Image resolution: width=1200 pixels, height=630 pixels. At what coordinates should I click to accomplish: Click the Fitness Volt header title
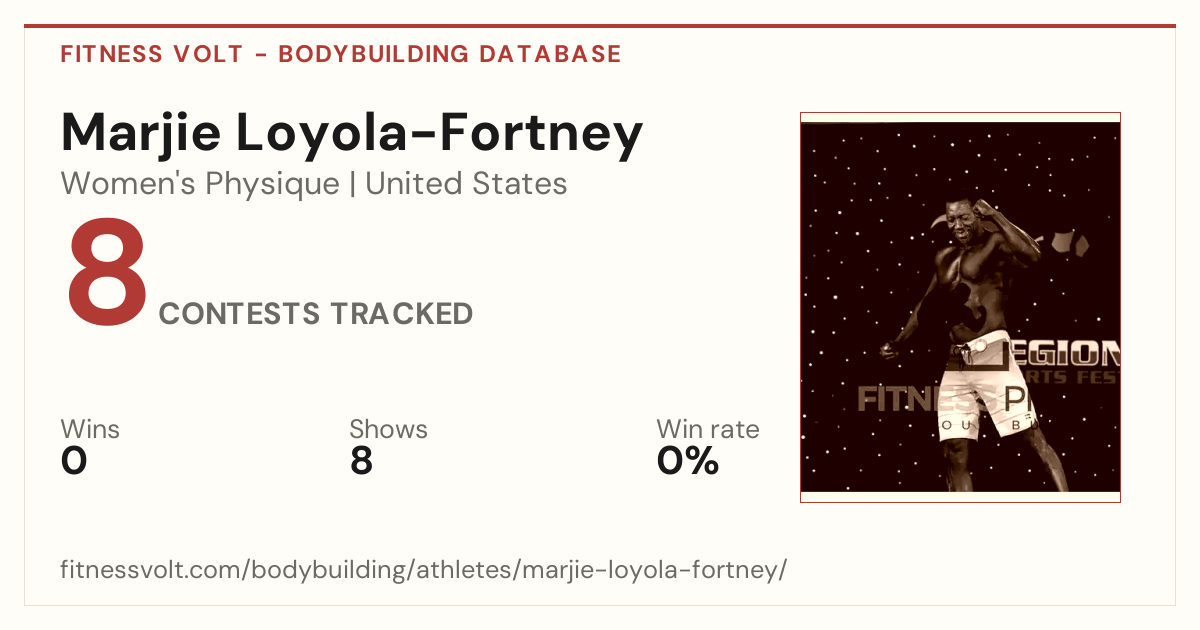pos(152,54)
